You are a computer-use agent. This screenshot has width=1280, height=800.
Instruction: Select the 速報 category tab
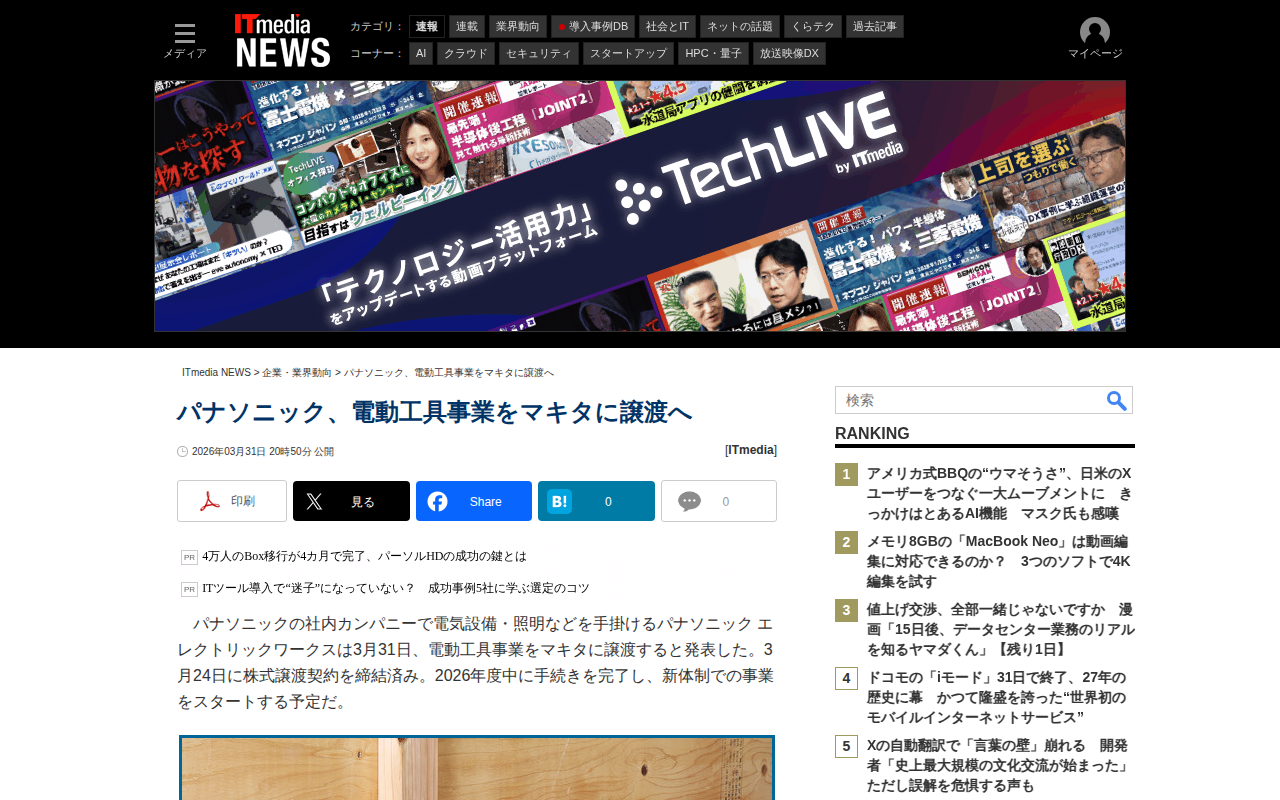tap(427, 26)
